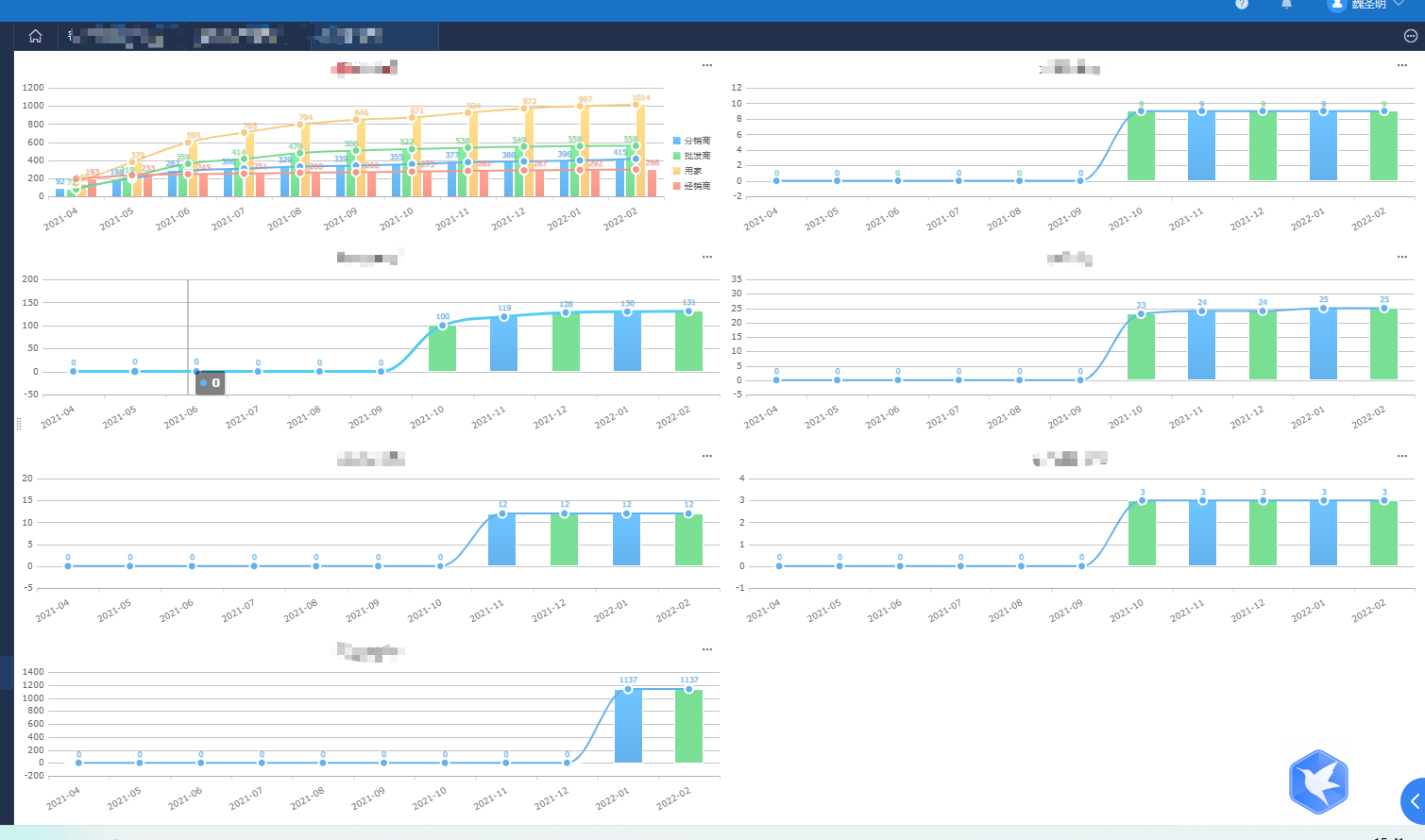Toggle the 批发商 legend series

tap(691, 156)
